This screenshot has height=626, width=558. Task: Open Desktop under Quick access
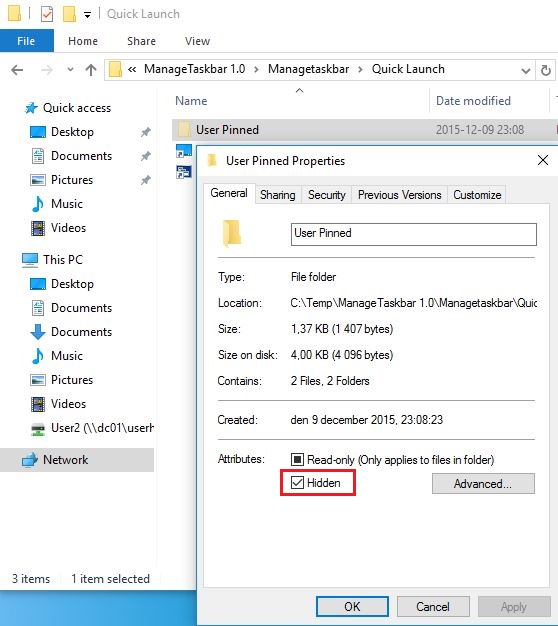[72, 132]
